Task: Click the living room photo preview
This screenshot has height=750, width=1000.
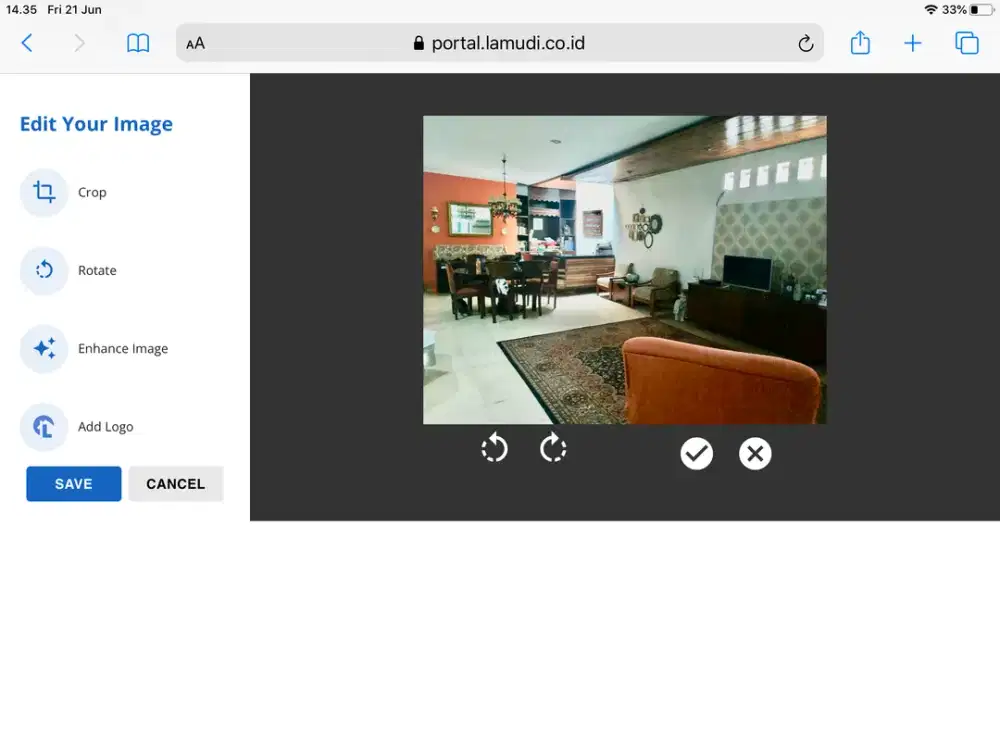Action: (624, 270)
